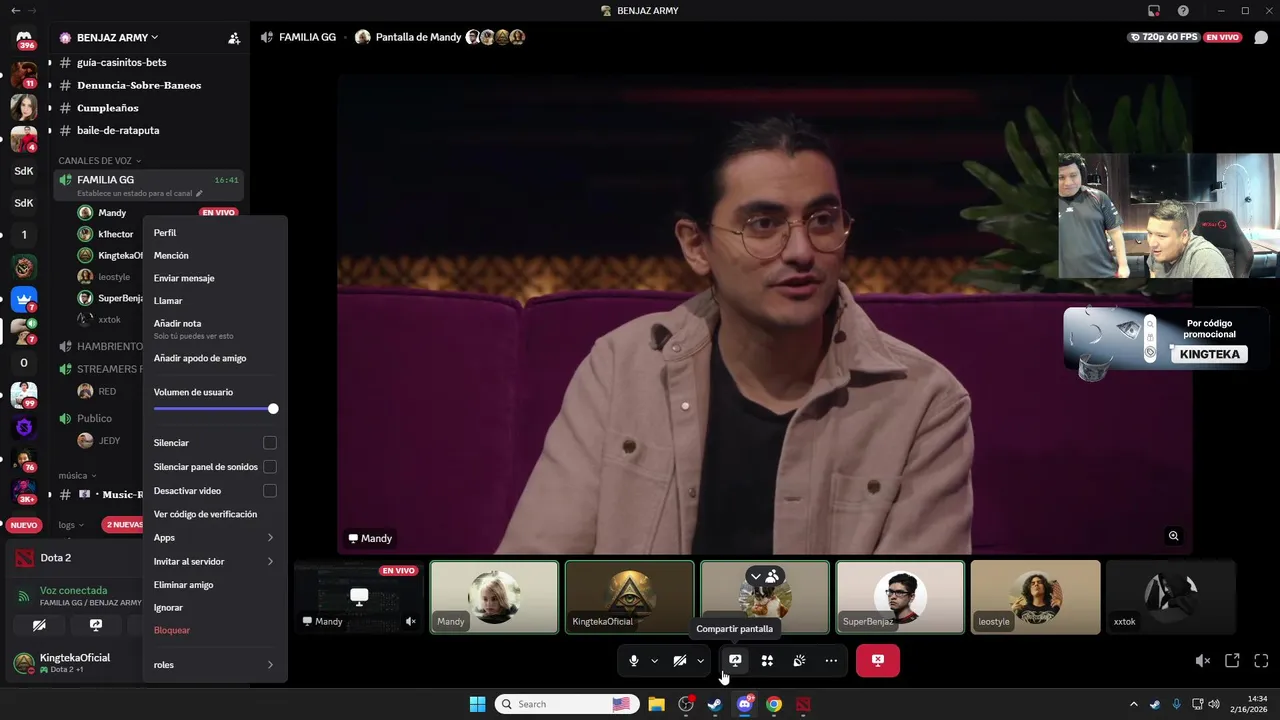This screenshot has height=720, width=1280.
Task: Open chat bubble icon at top right
Action: click(x=1261, y=37)
